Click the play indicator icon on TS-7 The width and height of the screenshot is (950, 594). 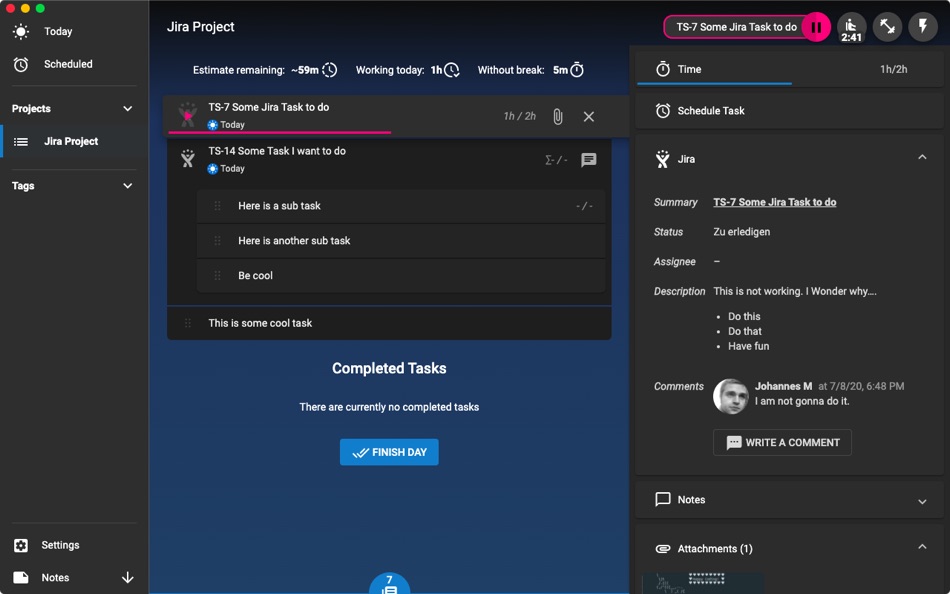pyautogui.click(x=188, y=115)
